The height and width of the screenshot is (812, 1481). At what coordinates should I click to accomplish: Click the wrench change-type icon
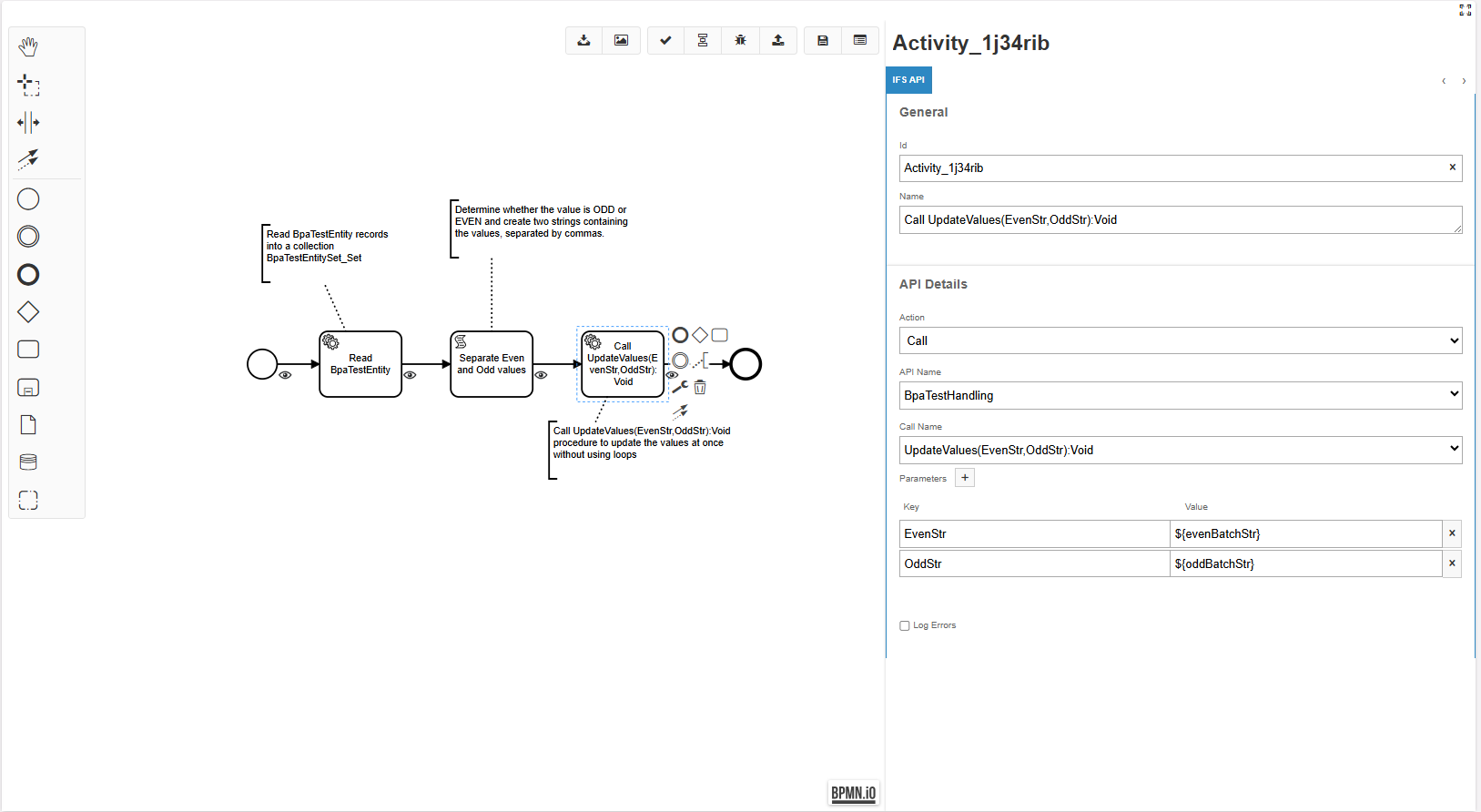coord(680,387)
